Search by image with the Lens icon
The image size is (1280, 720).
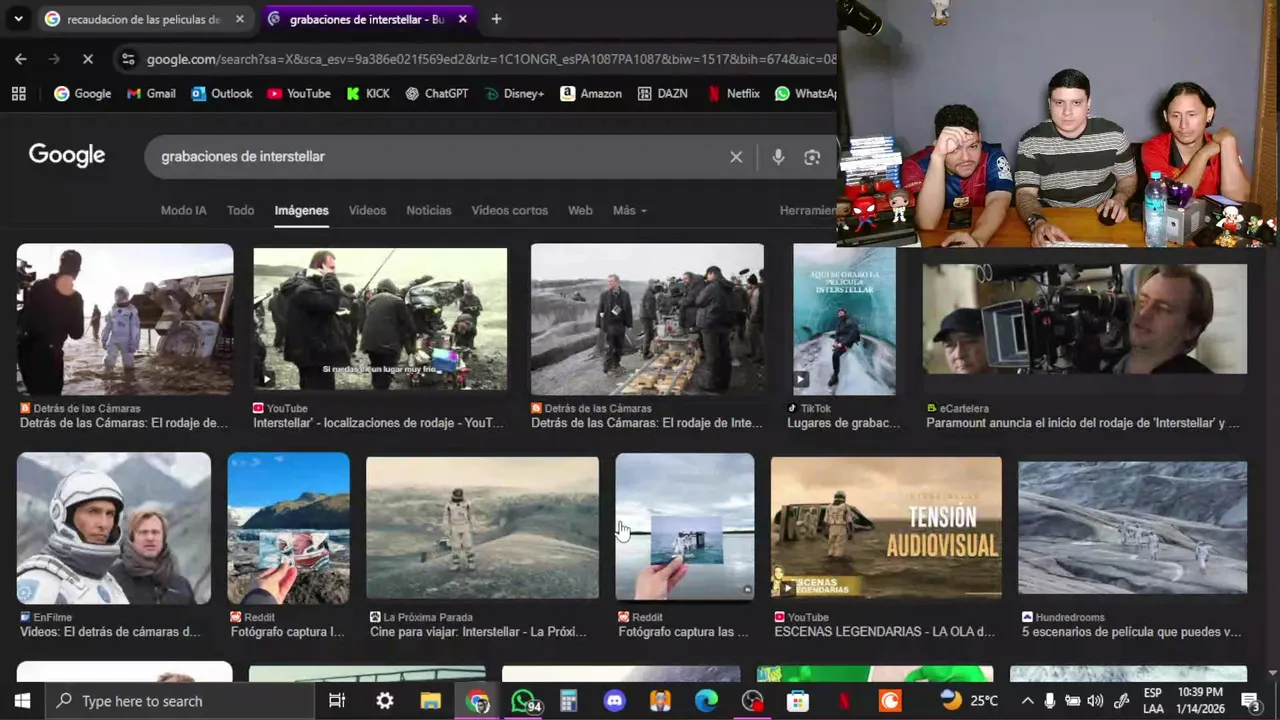pyautogui.click(x=812, y=157)
